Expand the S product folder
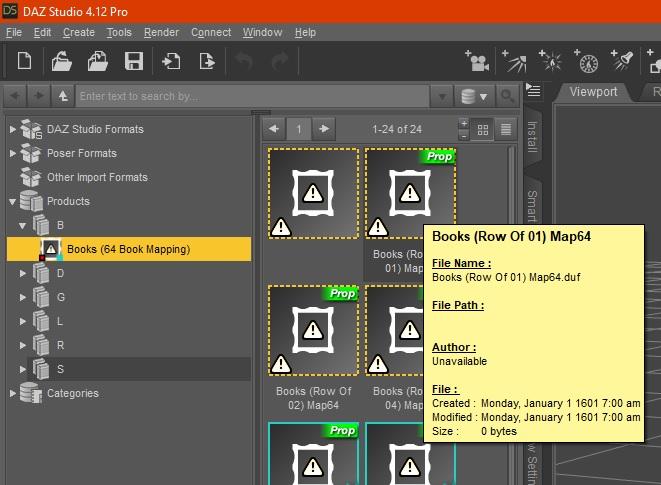The width and height of the screenshot is (661, 485). click(23, 369)
